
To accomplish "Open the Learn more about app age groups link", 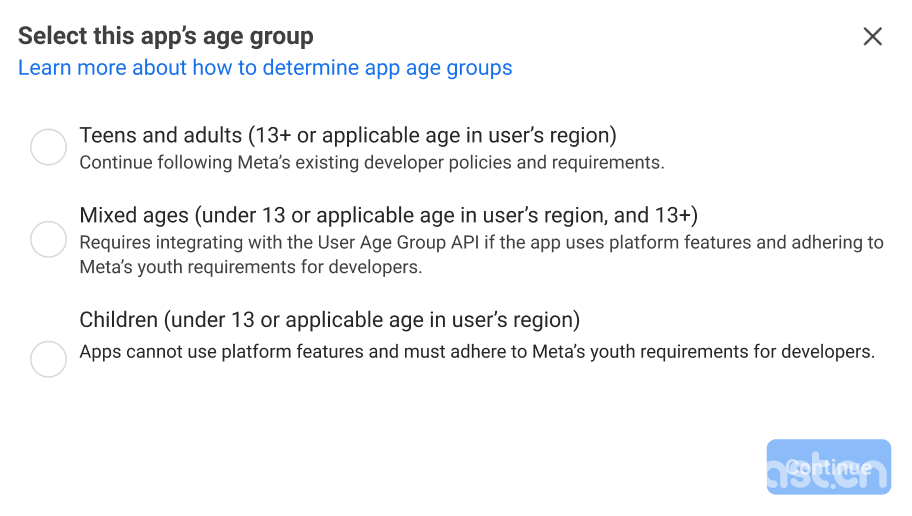I will click(x=265, y=67).
